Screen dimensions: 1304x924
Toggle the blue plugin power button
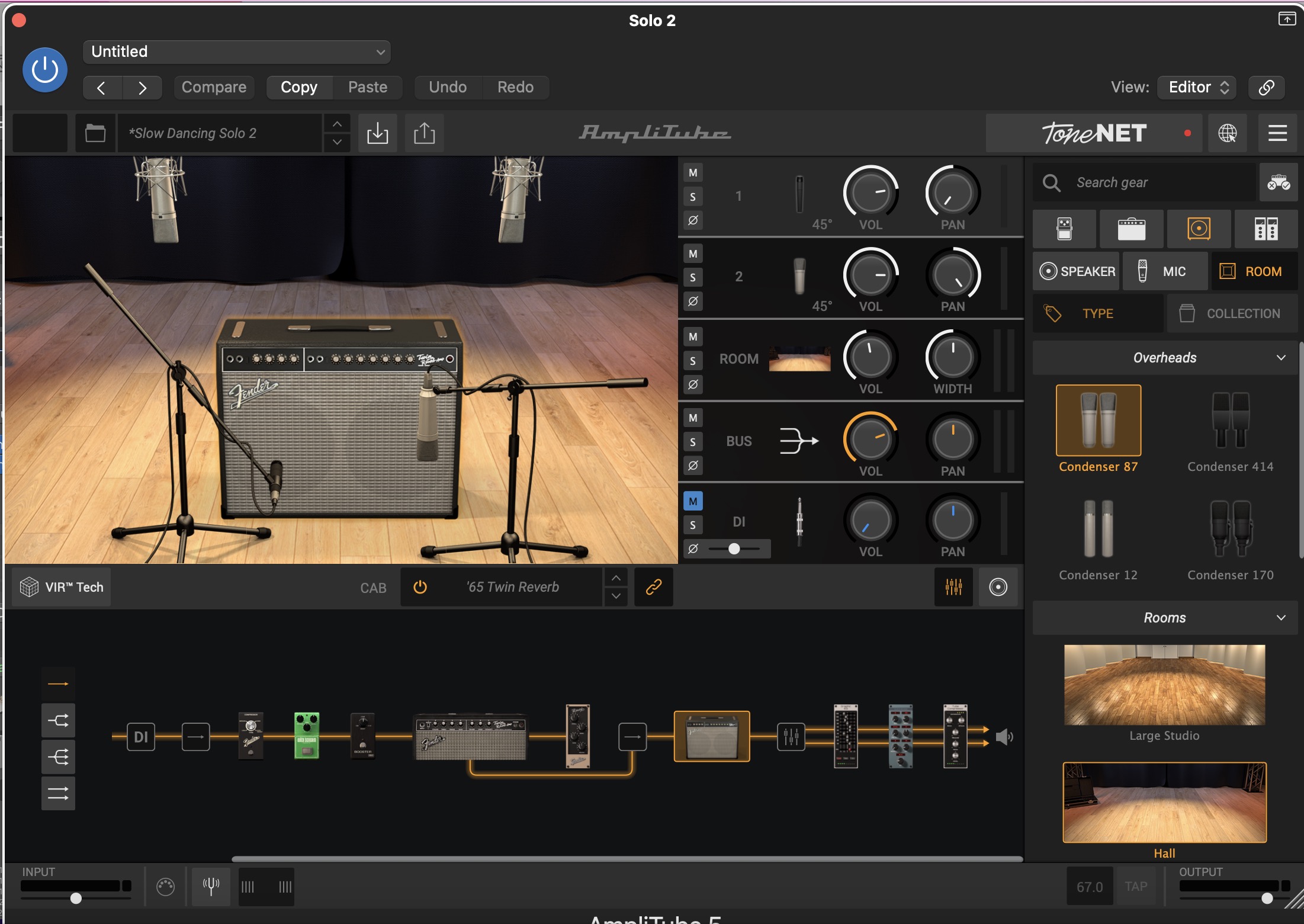pos(44,70)
